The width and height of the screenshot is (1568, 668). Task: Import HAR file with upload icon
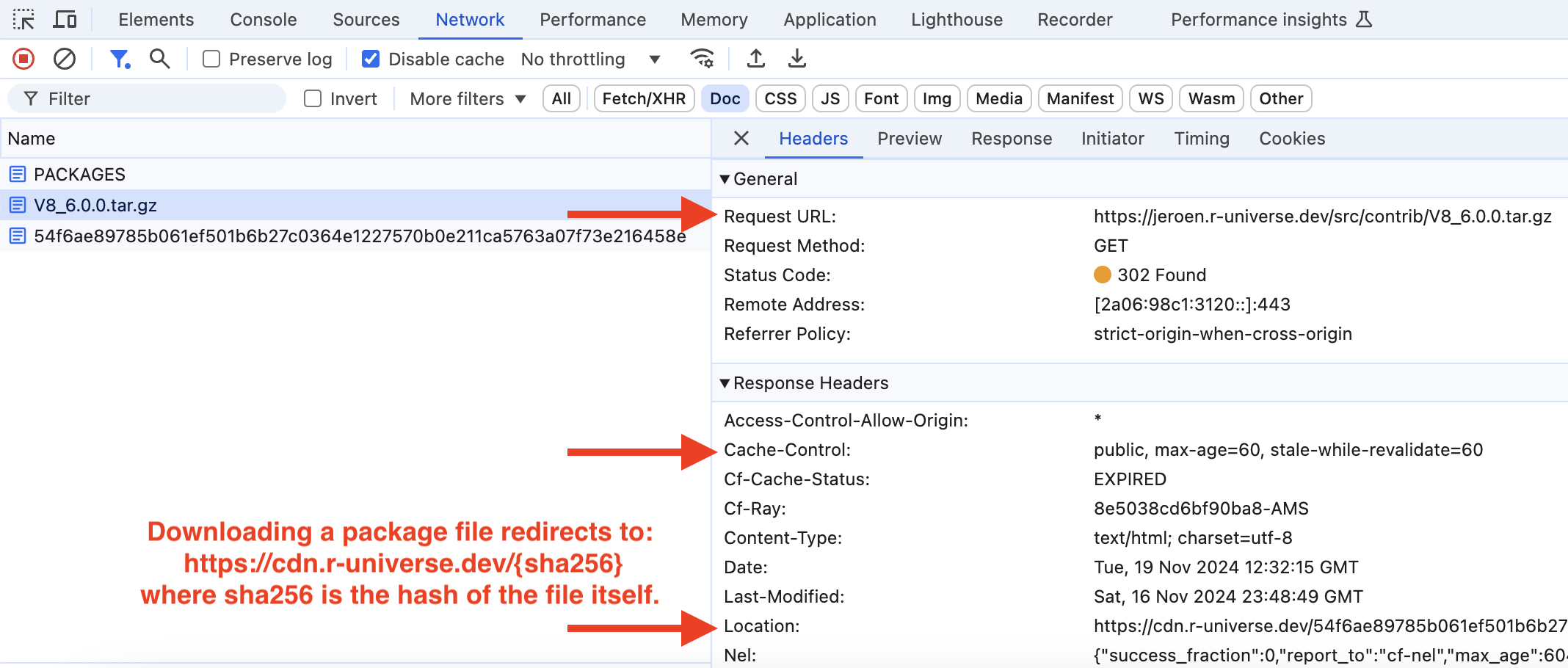(x=755, y=59)
